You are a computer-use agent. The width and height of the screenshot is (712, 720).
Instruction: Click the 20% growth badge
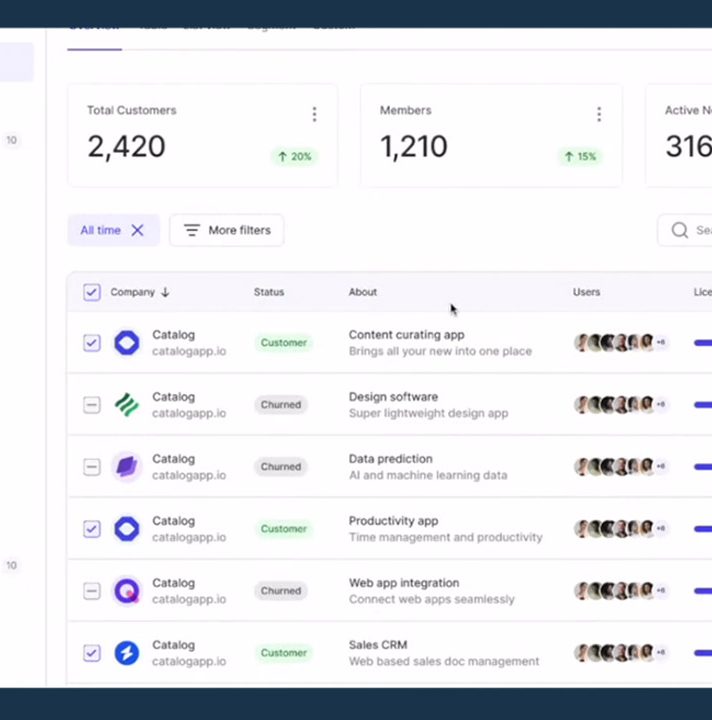point(294,157)
